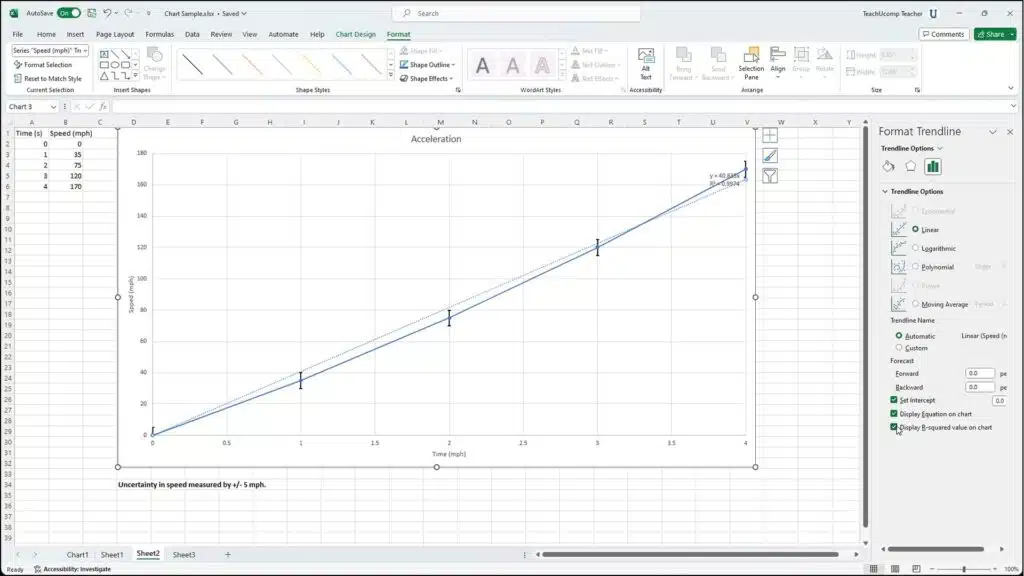This screenshot has height=576, width=1024.
Task: Open the File menu
Action: 18,34
